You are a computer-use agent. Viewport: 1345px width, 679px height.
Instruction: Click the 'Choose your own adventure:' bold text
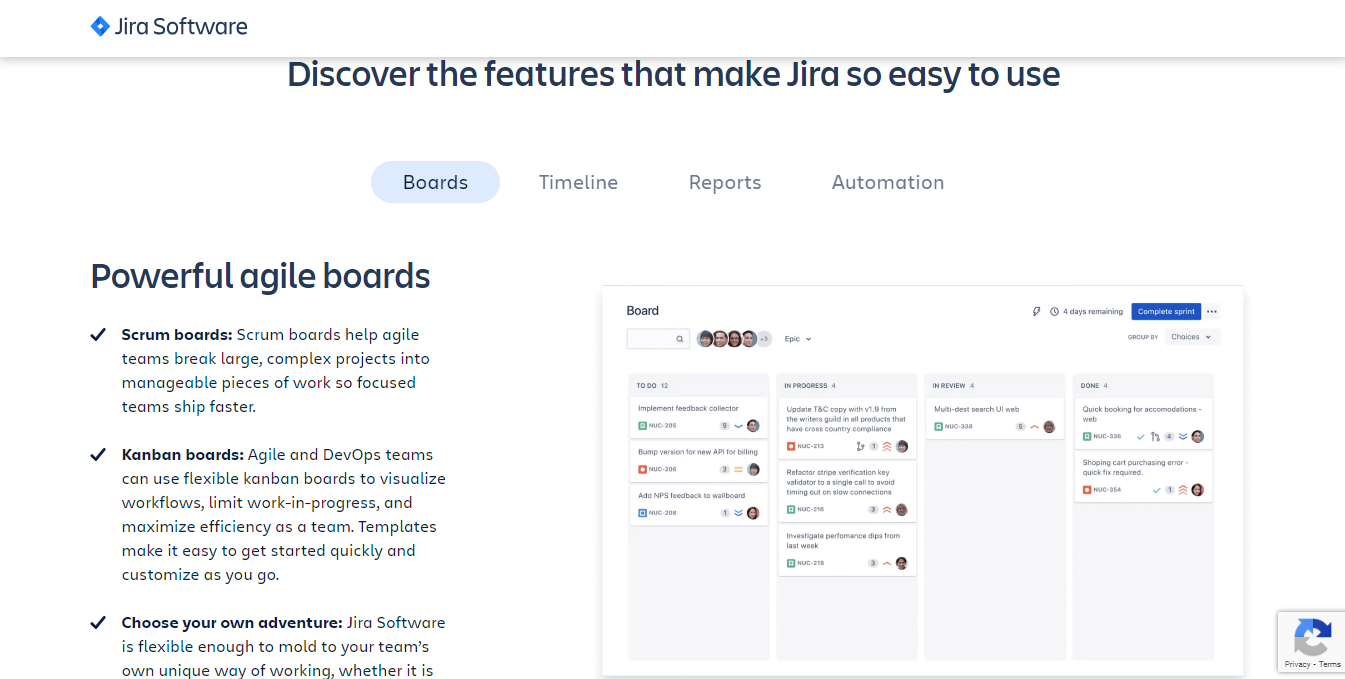pyautogui.click(x=232, y=622)
